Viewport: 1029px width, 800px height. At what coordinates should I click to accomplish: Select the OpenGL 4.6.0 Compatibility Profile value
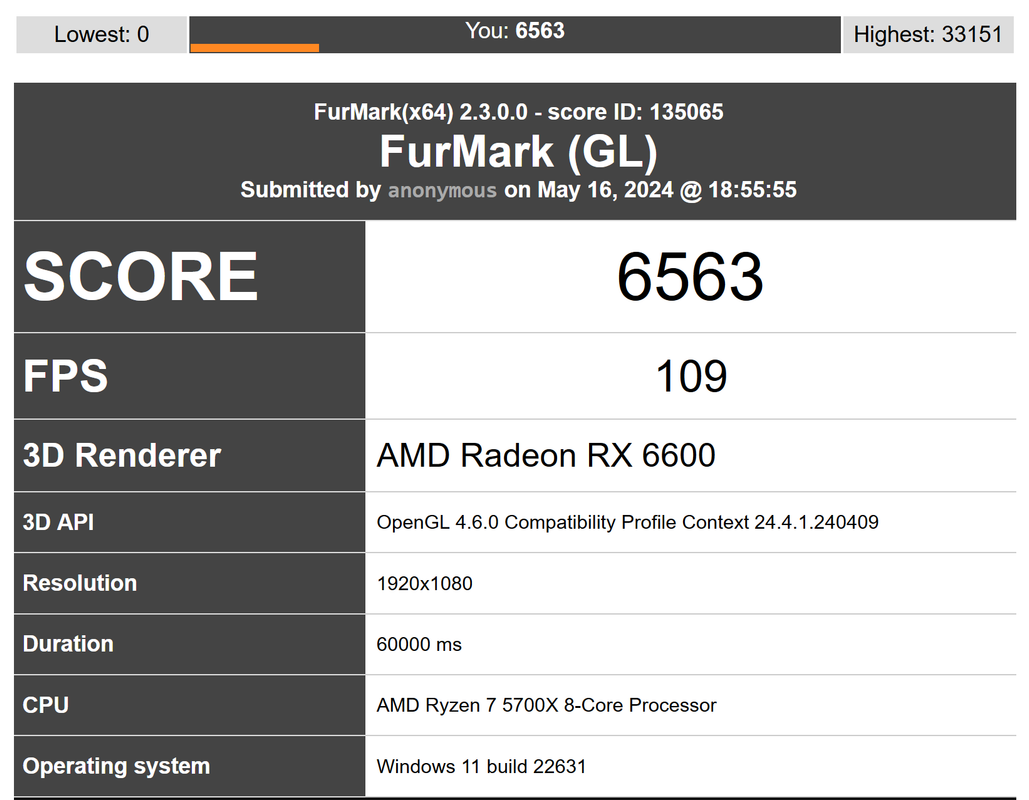click(x=627, y=522)
